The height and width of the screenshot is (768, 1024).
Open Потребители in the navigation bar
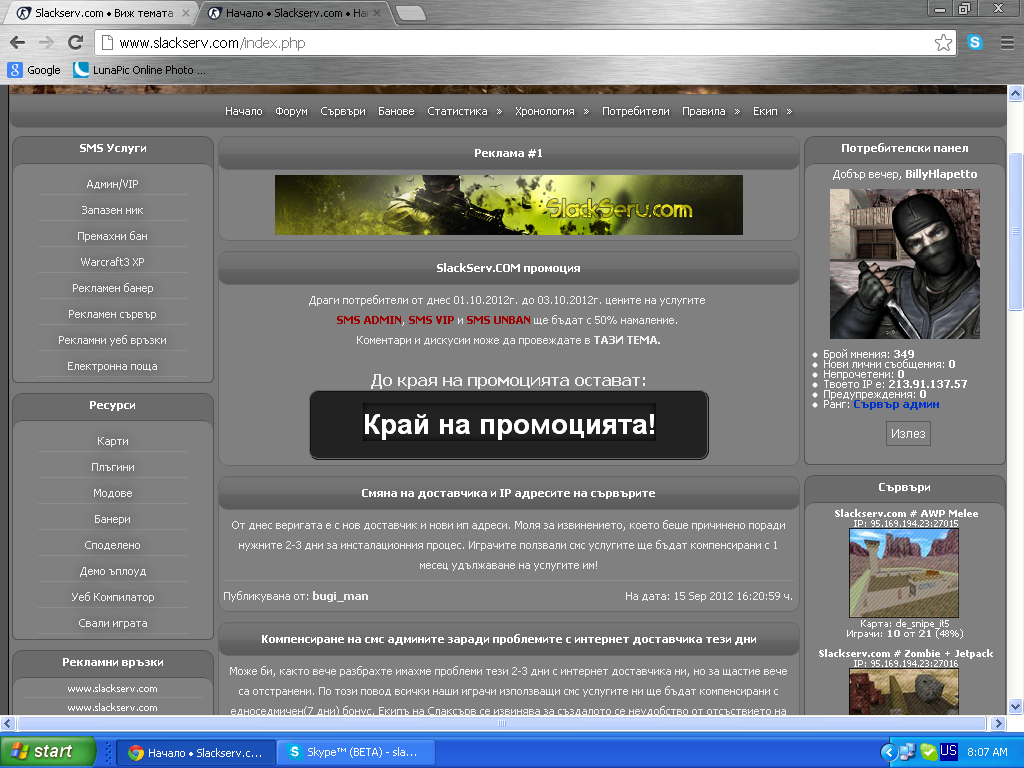tap(635, 112)
